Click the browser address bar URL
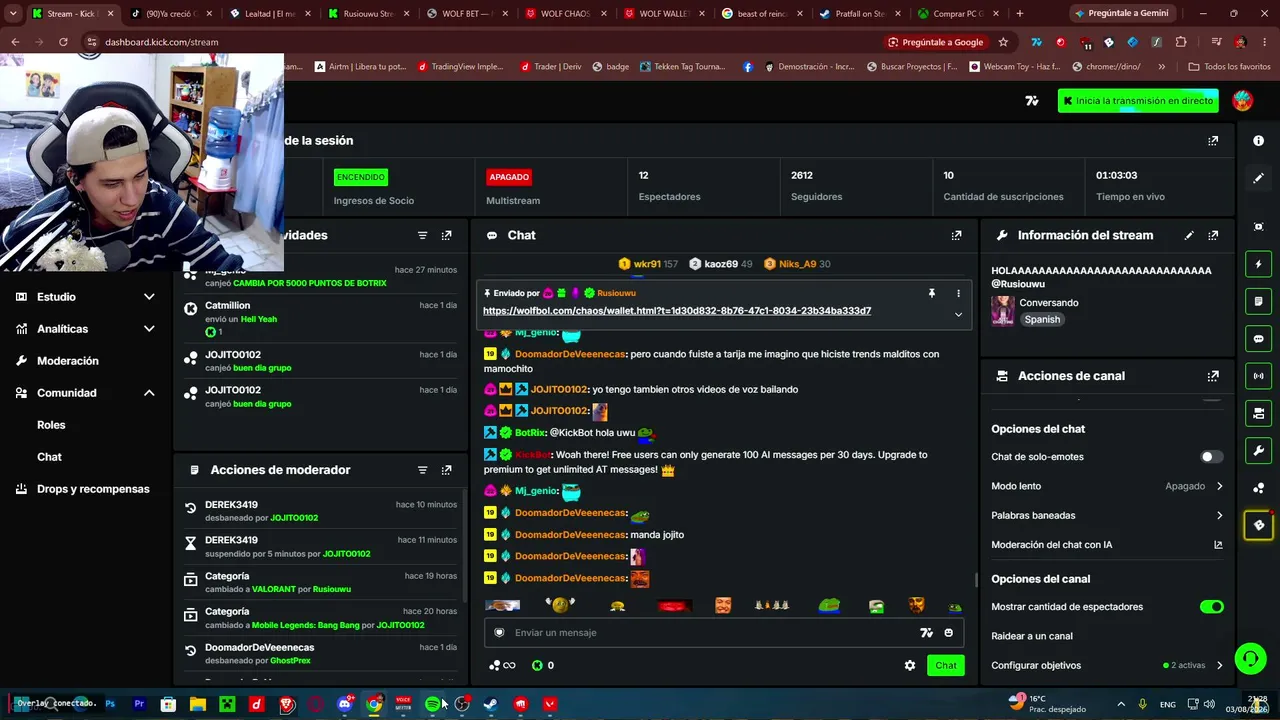 coord(161,42)
